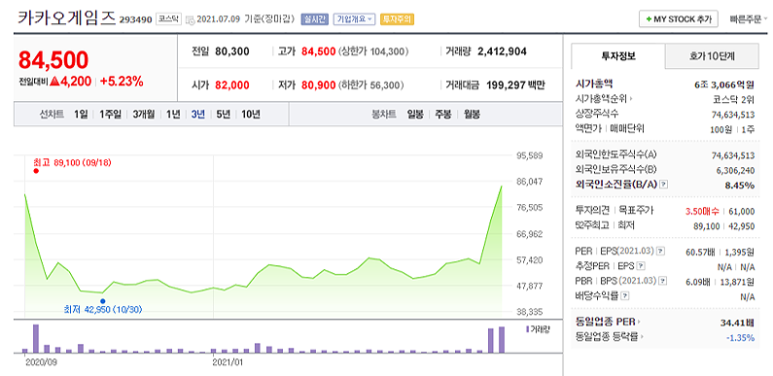Viewport: 773px width, 376px height.
Task: Click the 코스닥 market badge
Action: tap(168, 19)
